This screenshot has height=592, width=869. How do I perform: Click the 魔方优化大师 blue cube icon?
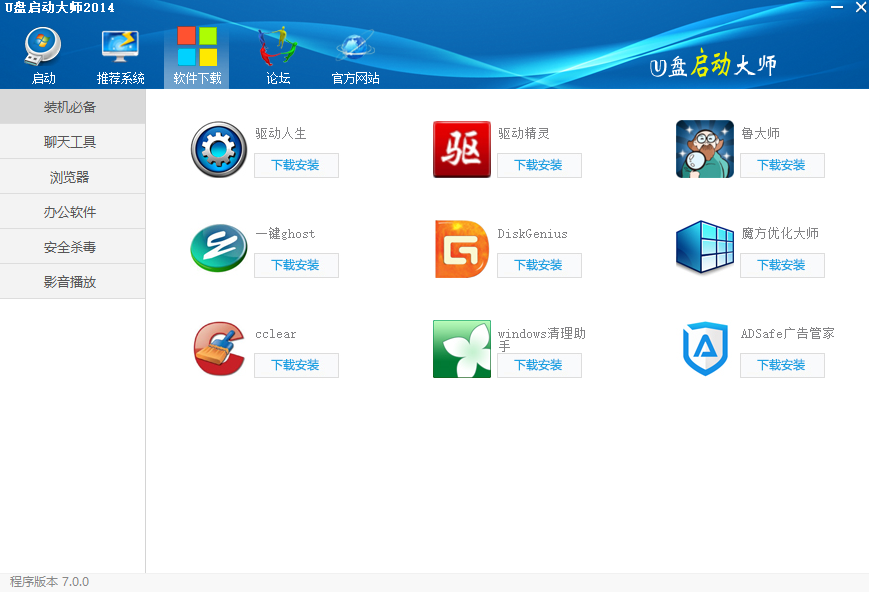click(x=705, y=248)
